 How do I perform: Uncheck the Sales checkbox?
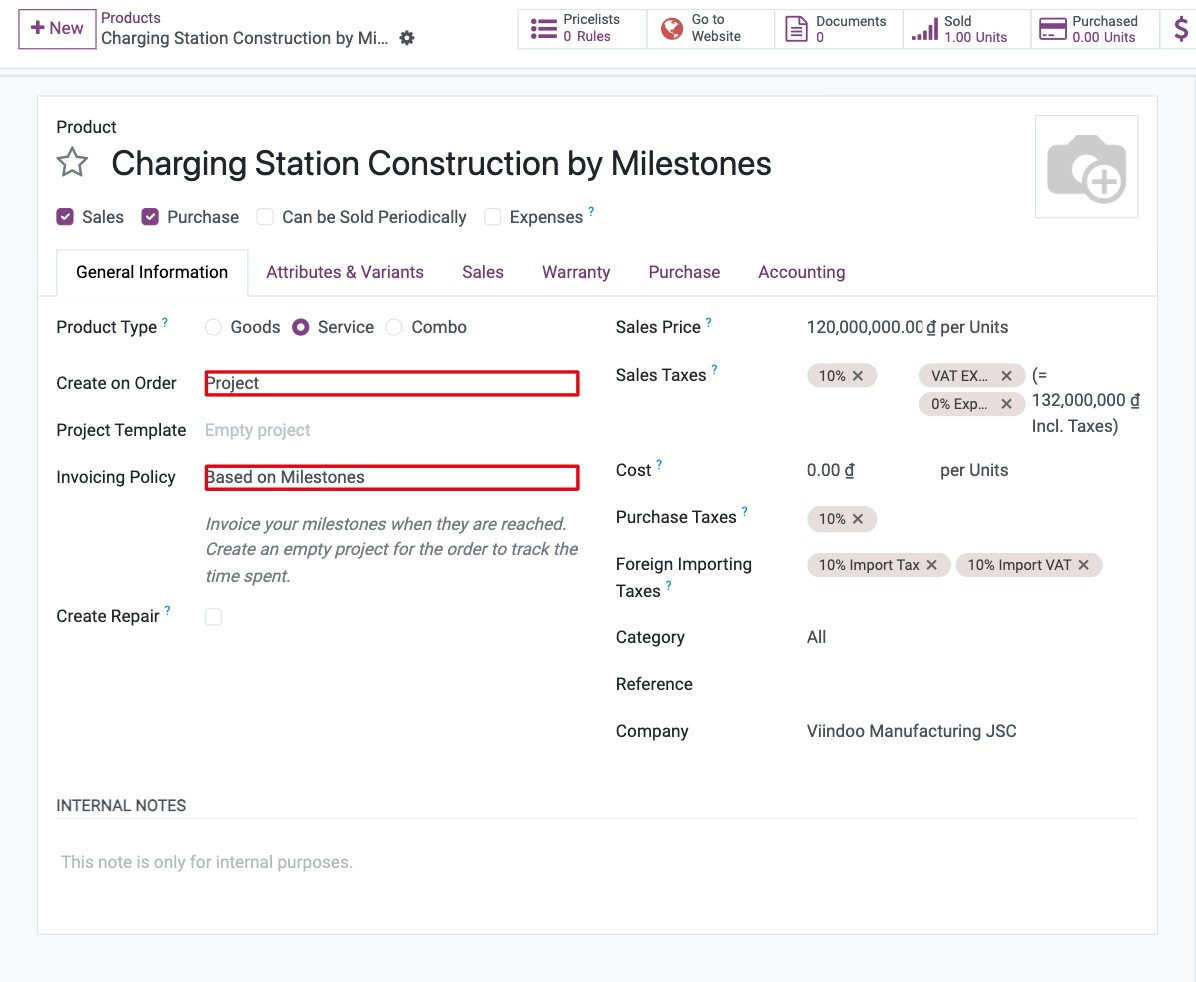pos(65,217)
